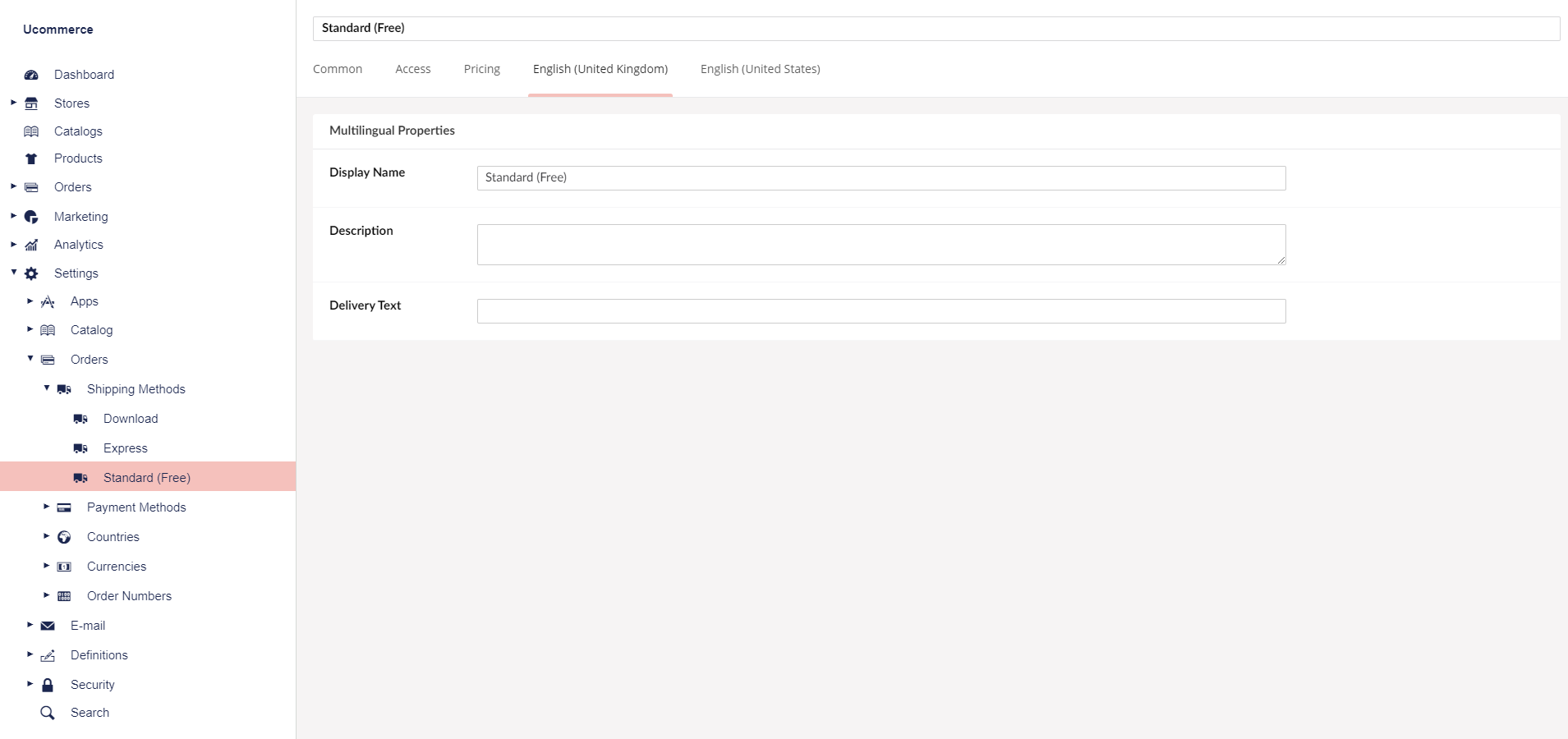Click the "Display Name" label
The width and height of the screenshot is (1568, 739).
tap(367, 172)
